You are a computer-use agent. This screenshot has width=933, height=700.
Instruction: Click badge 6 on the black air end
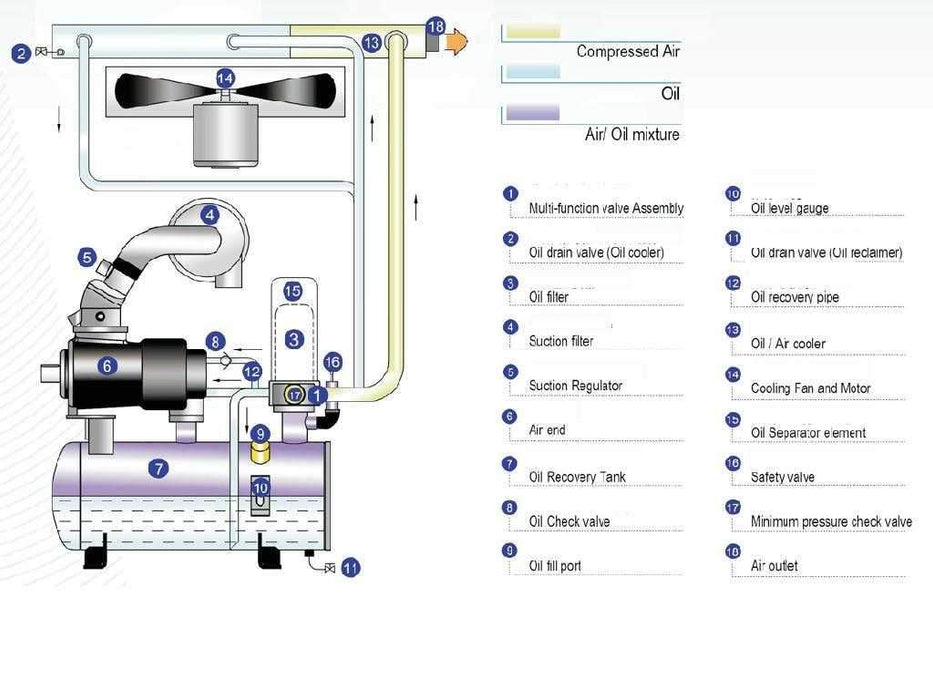coord(107,366)
